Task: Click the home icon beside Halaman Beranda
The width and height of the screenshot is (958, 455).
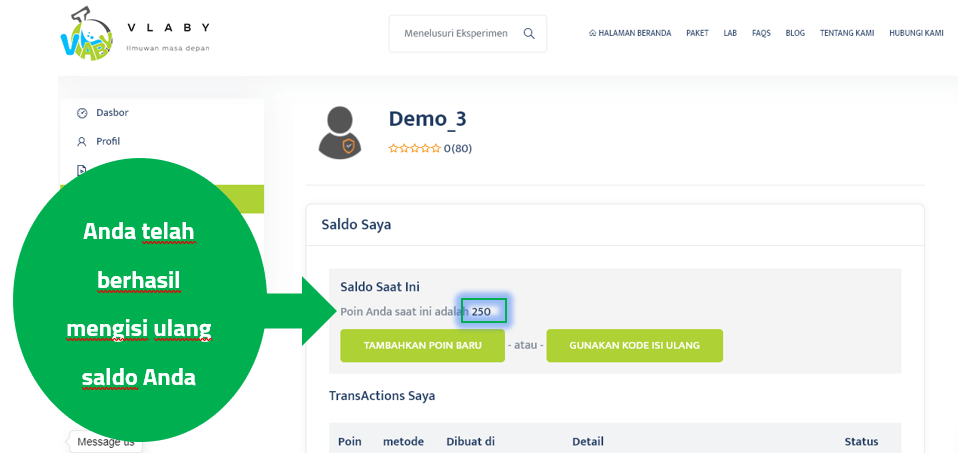Action: tap(592, 33)
